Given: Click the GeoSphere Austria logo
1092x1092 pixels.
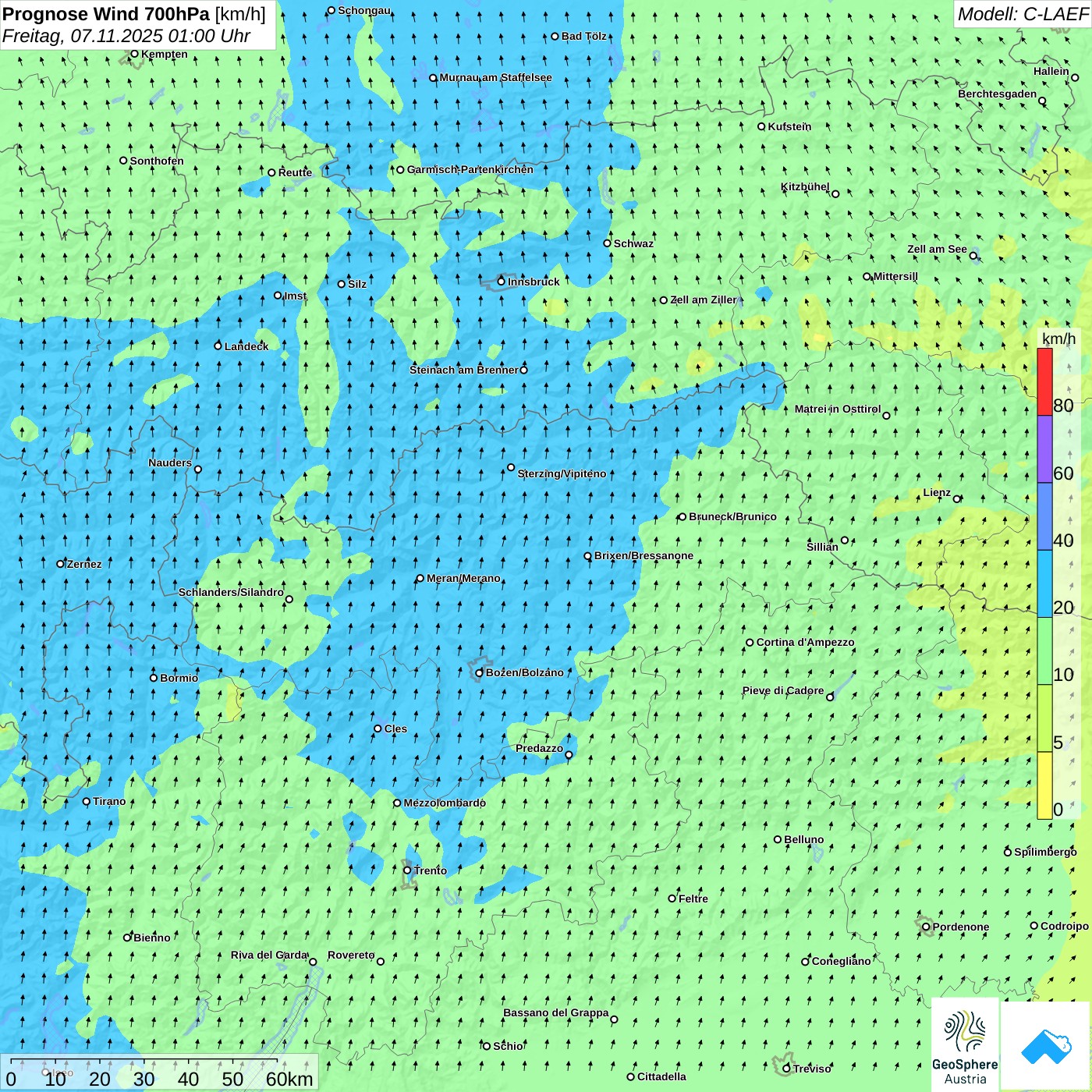Looking at the screenshot, I should [965, 1045].
